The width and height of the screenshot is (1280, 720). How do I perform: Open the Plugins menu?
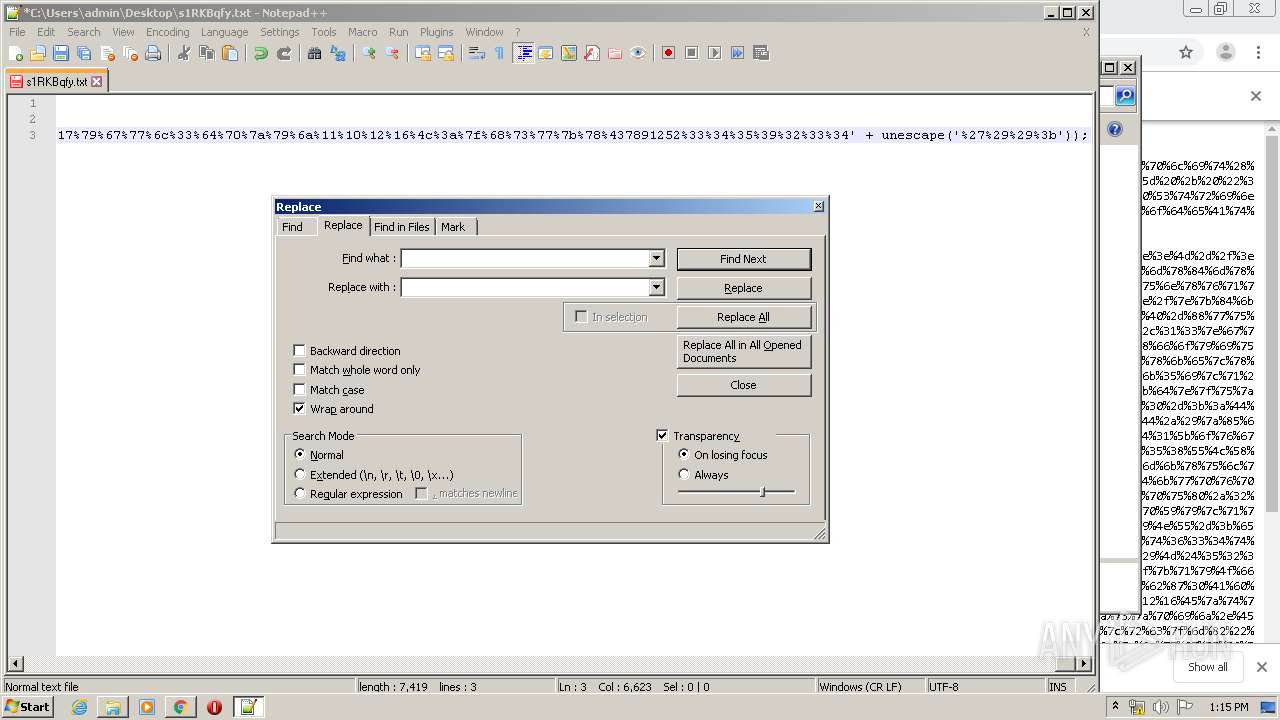436,32
